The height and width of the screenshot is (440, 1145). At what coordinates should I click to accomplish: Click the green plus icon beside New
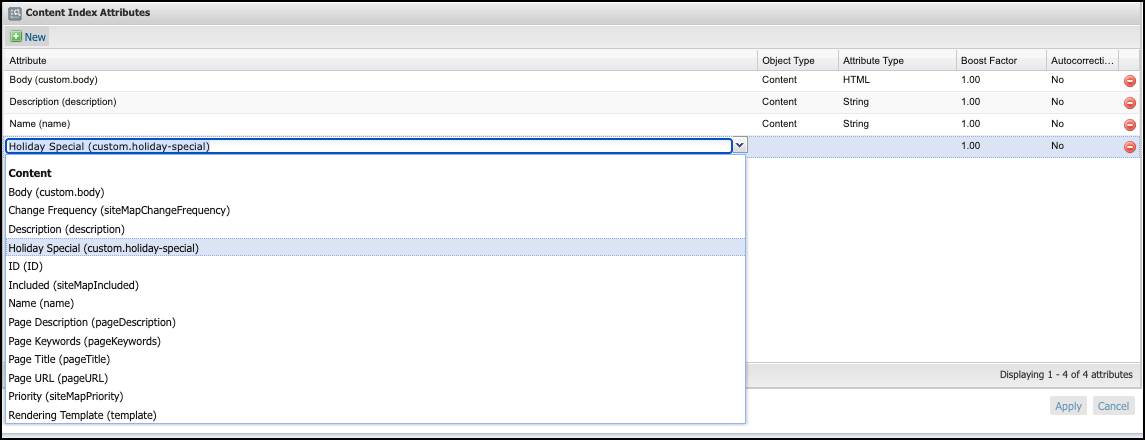click(x=16, y=36)
